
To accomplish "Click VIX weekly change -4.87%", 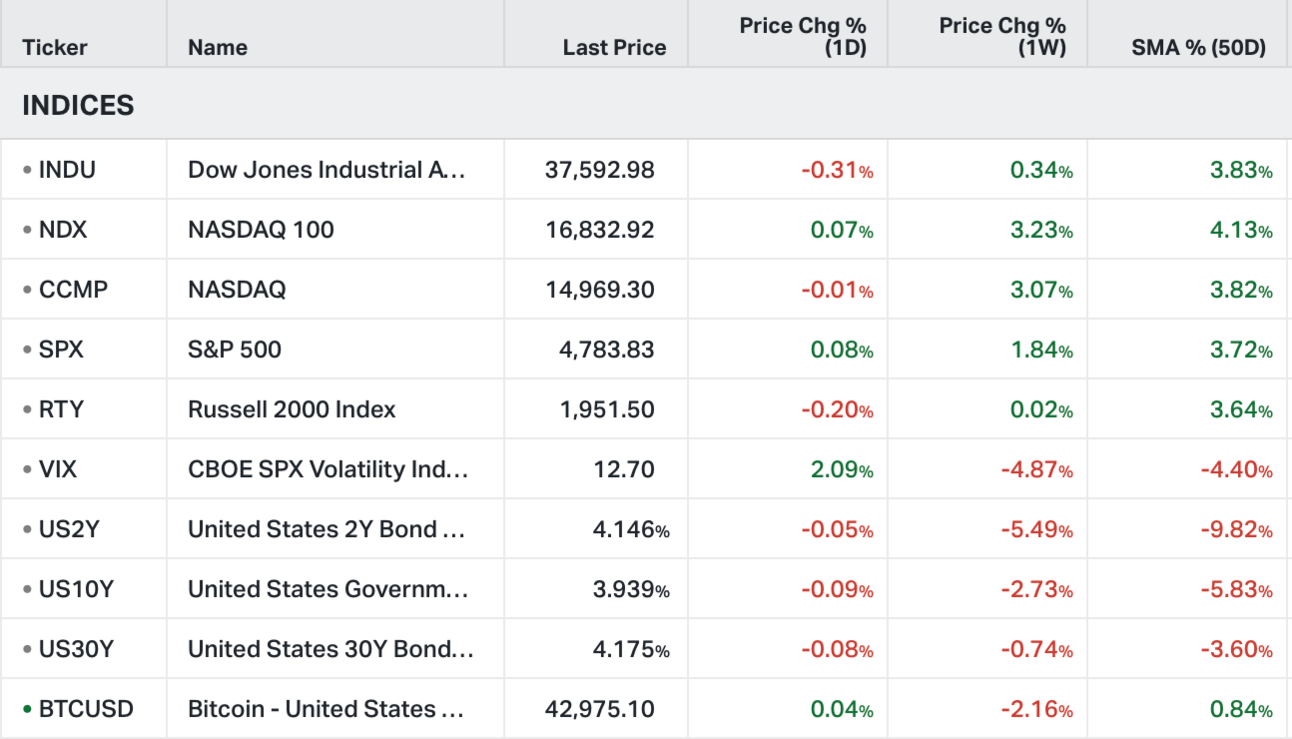I will pos(1037,470).
